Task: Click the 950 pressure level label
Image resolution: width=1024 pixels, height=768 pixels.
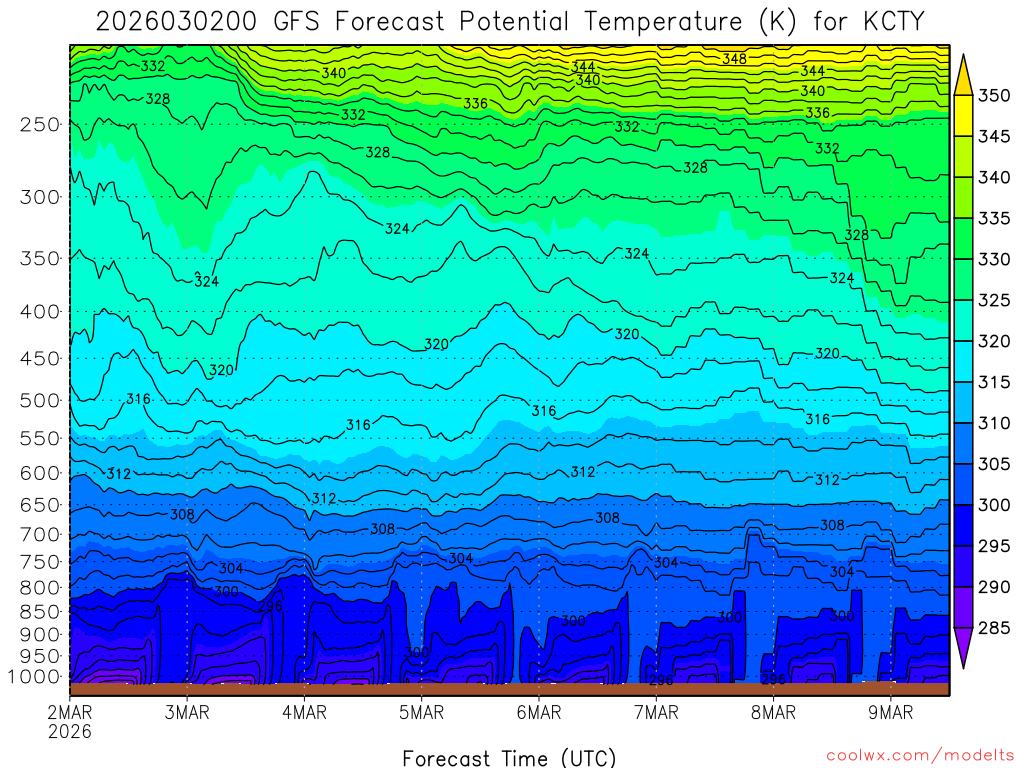Action: click(x=40, y=656)
